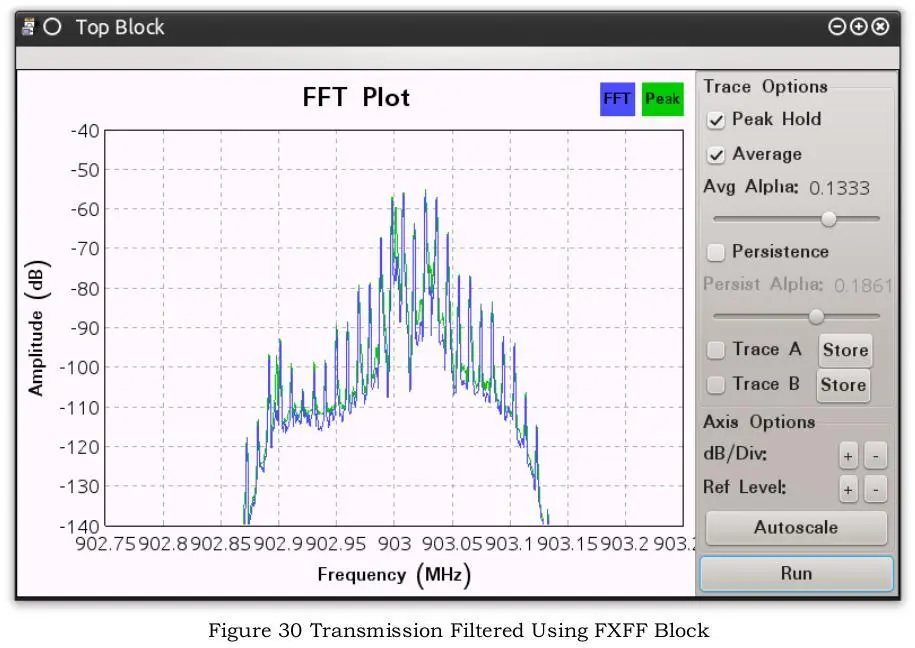Screen dimensions: 915x648
Task: Click the application icon in title bar
Action: (27, 27)
